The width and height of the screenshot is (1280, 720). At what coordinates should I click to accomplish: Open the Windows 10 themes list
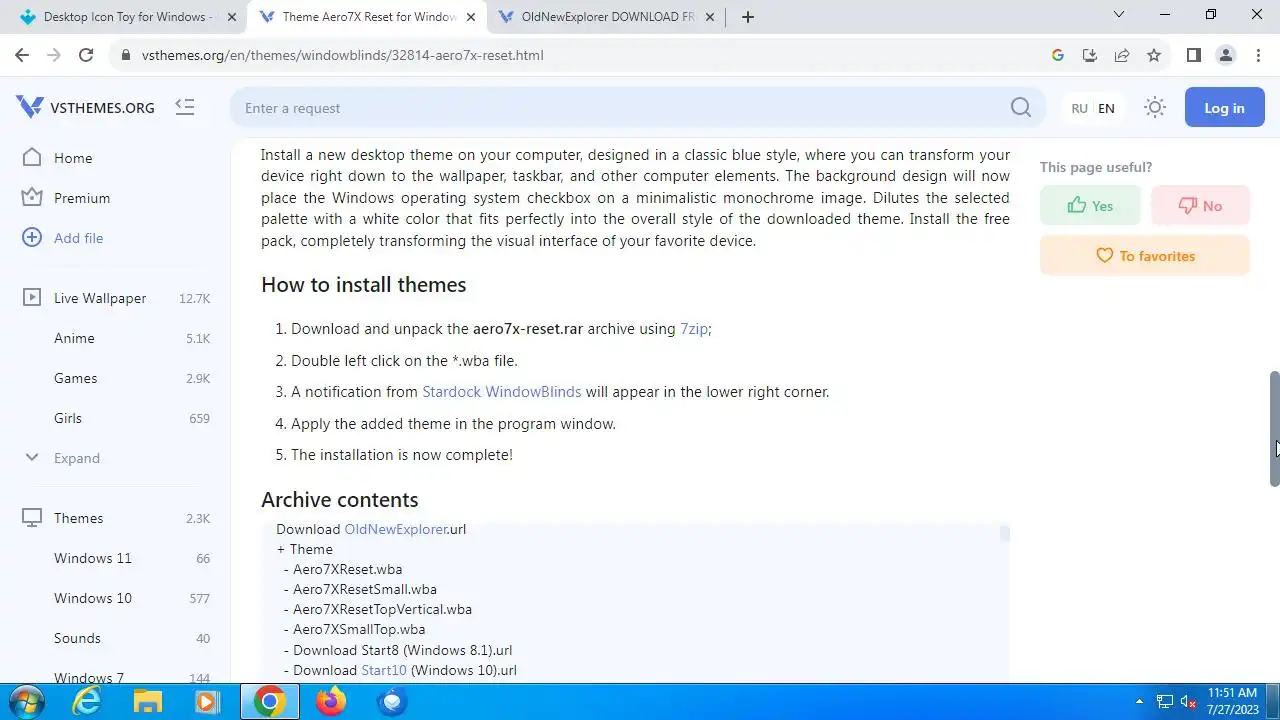click(93, 598)
